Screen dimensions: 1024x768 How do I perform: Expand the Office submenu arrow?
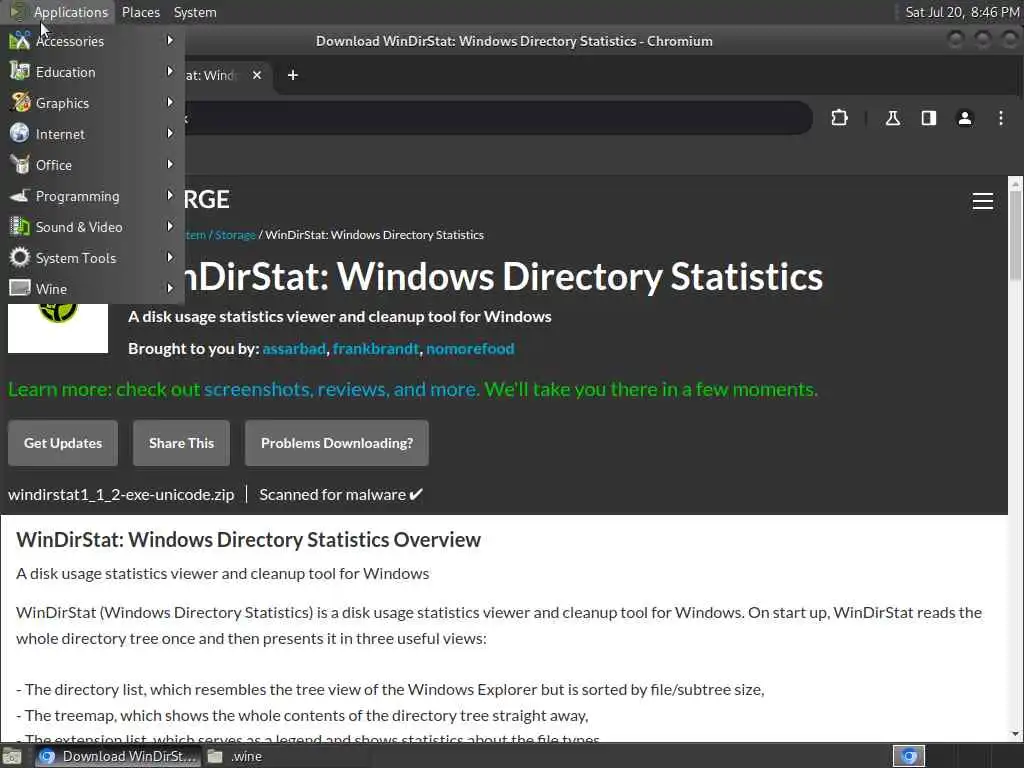(170, 165)
